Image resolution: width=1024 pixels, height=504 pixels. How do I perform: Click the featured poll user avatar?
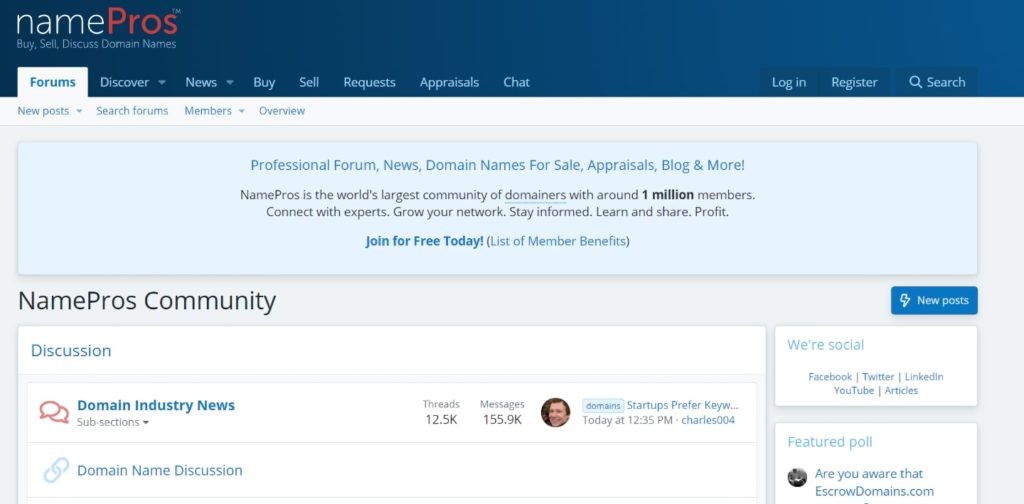pyautogui.click(x=797, y=477)
